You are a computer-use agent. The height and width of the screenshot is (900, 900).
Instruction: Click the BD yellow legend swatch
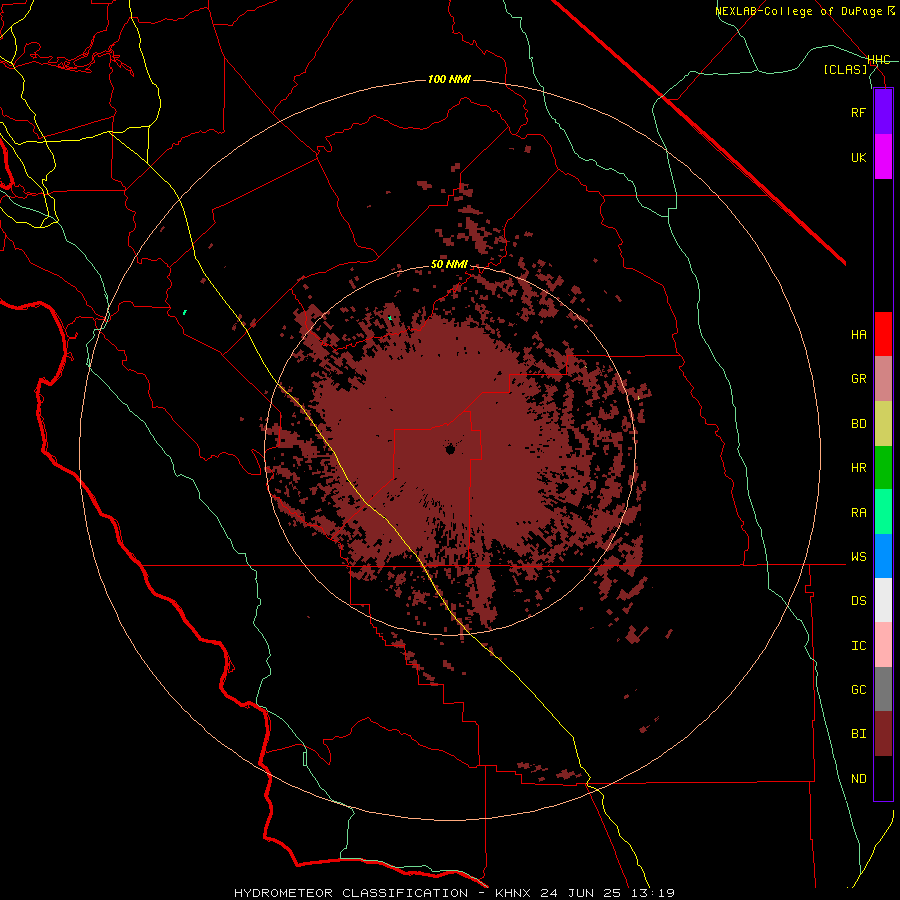(883, 424)
